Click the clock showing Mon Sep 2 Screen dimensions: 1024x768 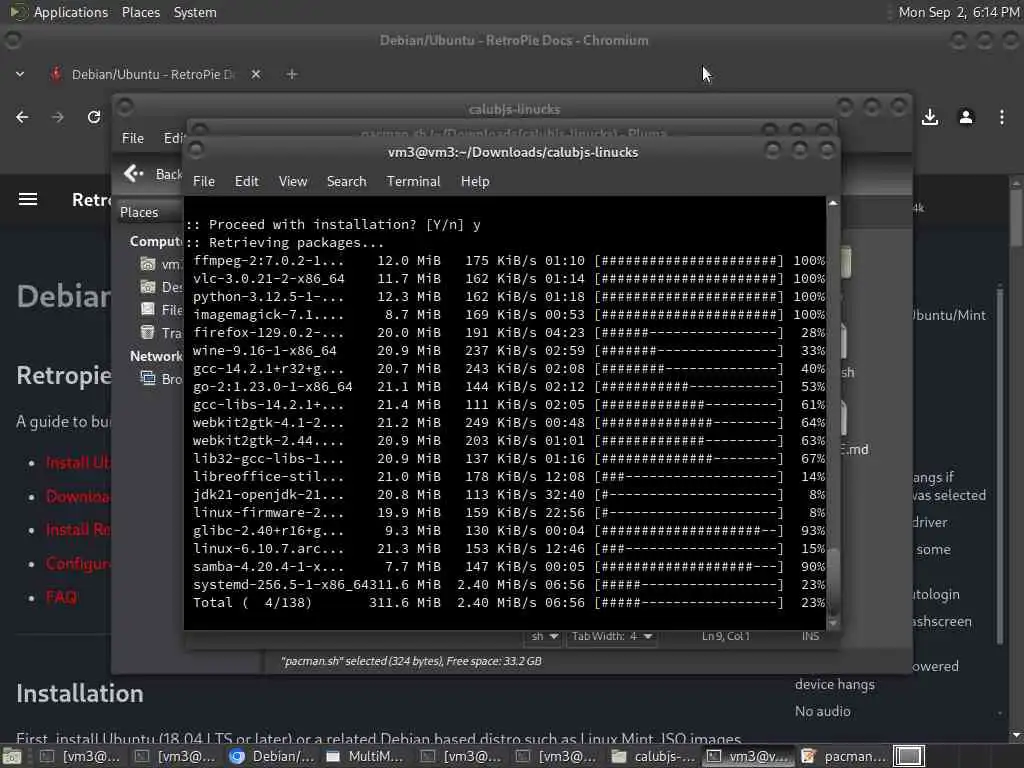958,12
